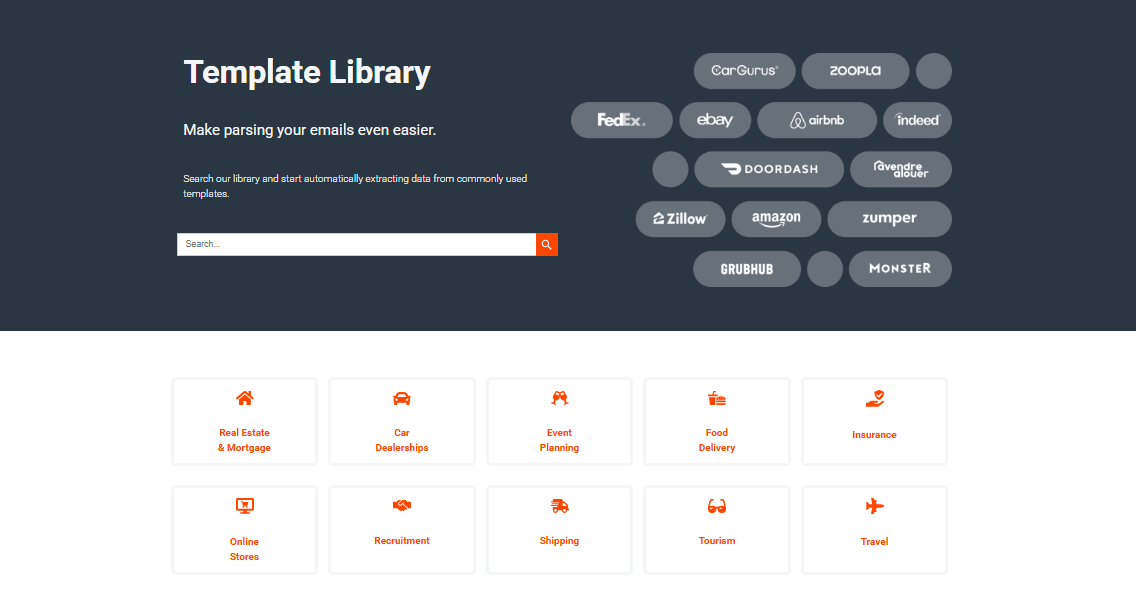Click 'Make parsing your emails even easier.' text
The height and width of the screenshot is (595, 1136).
tap(309, 130)
